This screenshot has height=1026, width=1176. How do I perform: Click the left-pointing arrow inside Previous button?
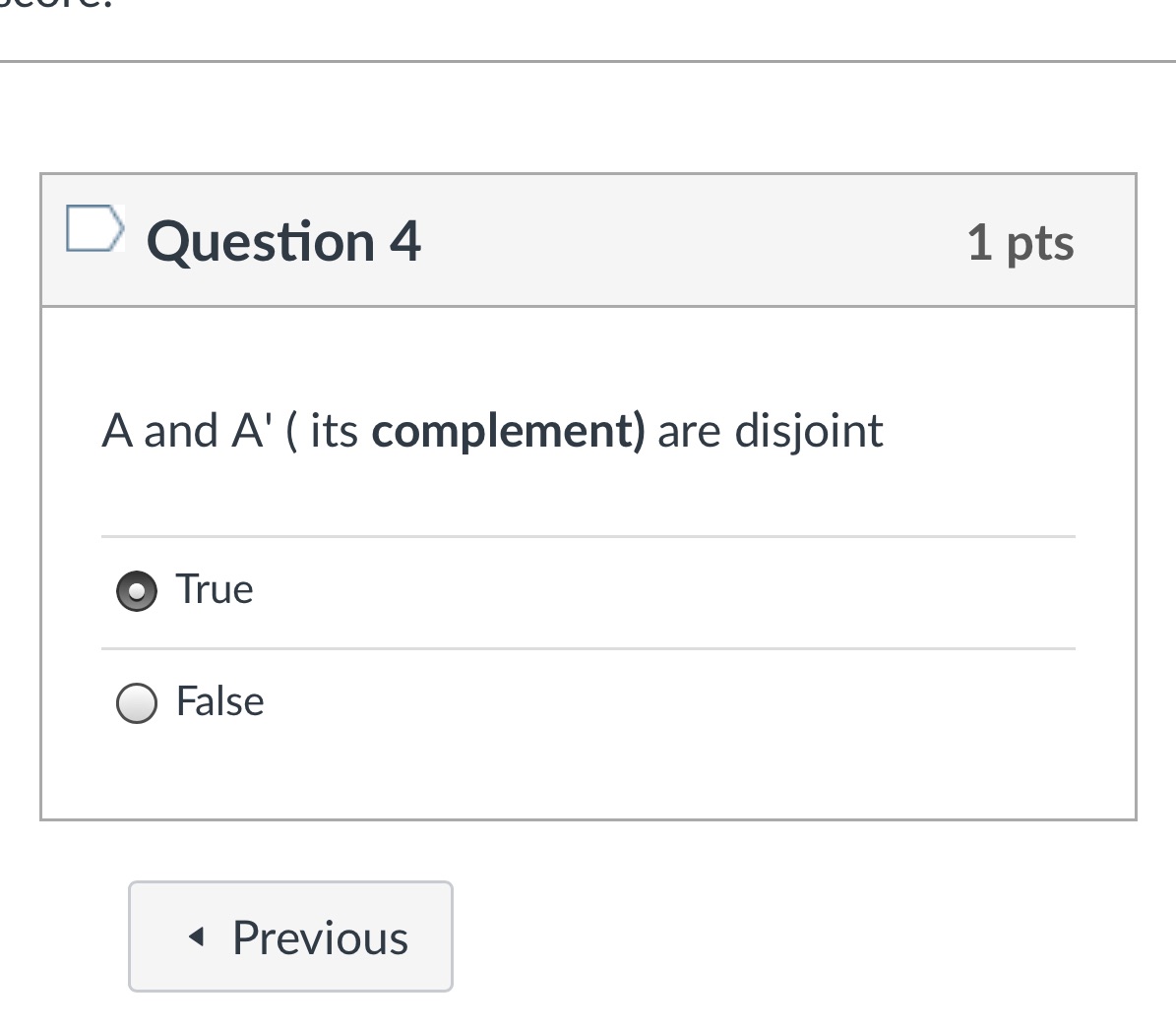[x=195, y=936]
